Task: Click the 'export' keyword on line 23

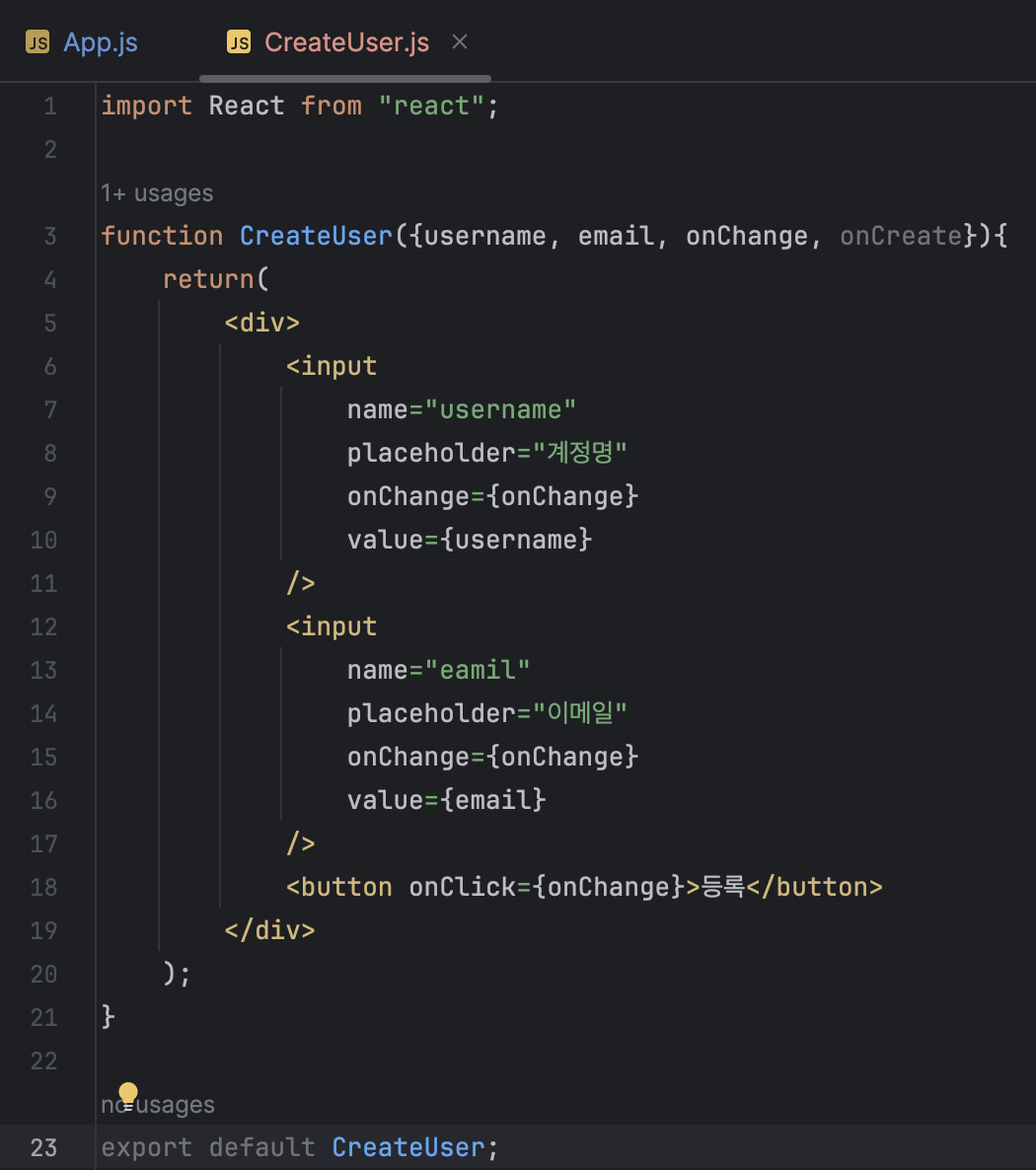Action: 146,1147
